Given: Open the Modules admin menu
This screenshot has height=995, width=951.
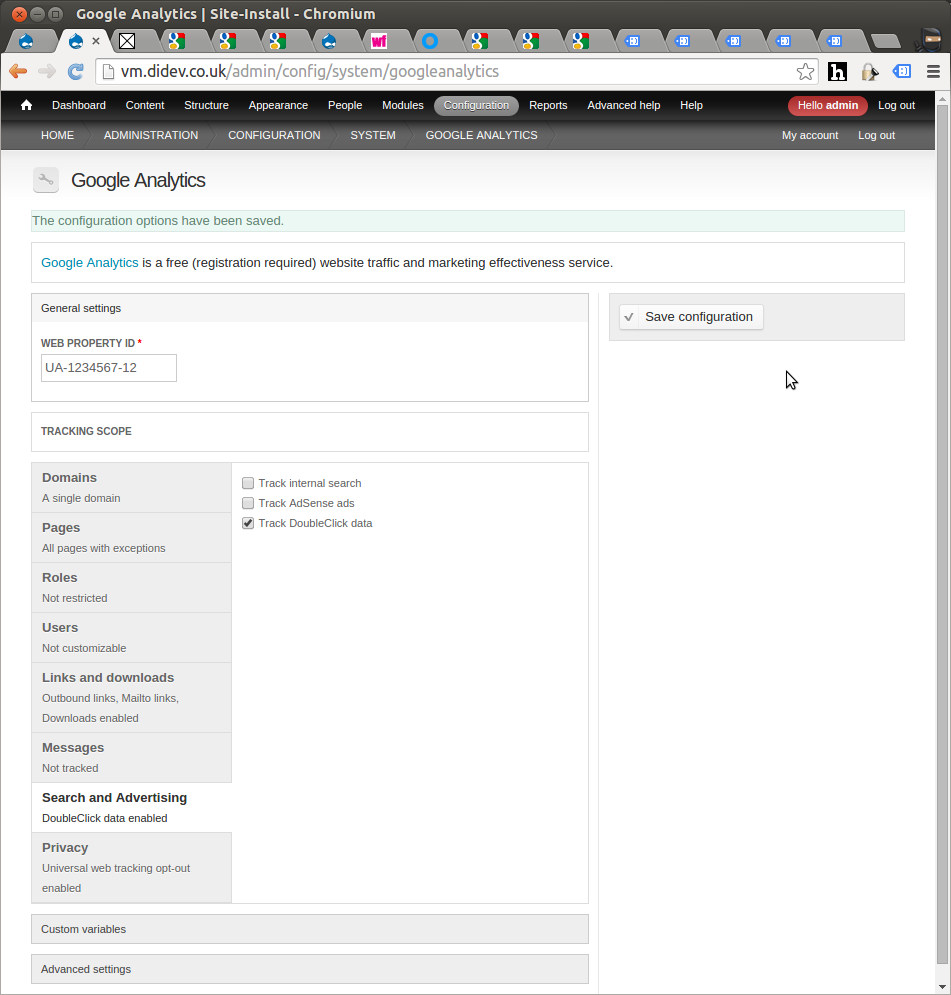Looking at the screenshot, I should (403, 105).
